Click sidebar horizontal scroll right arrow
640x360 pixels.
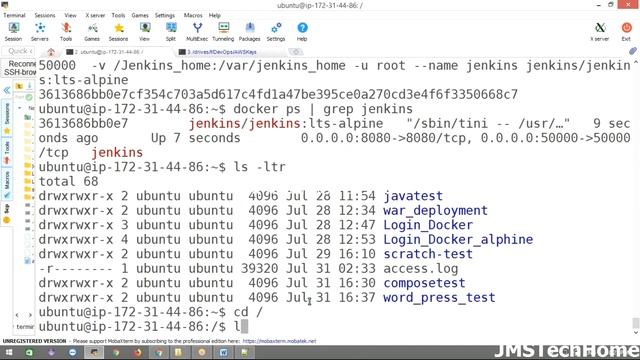[31, 315]
